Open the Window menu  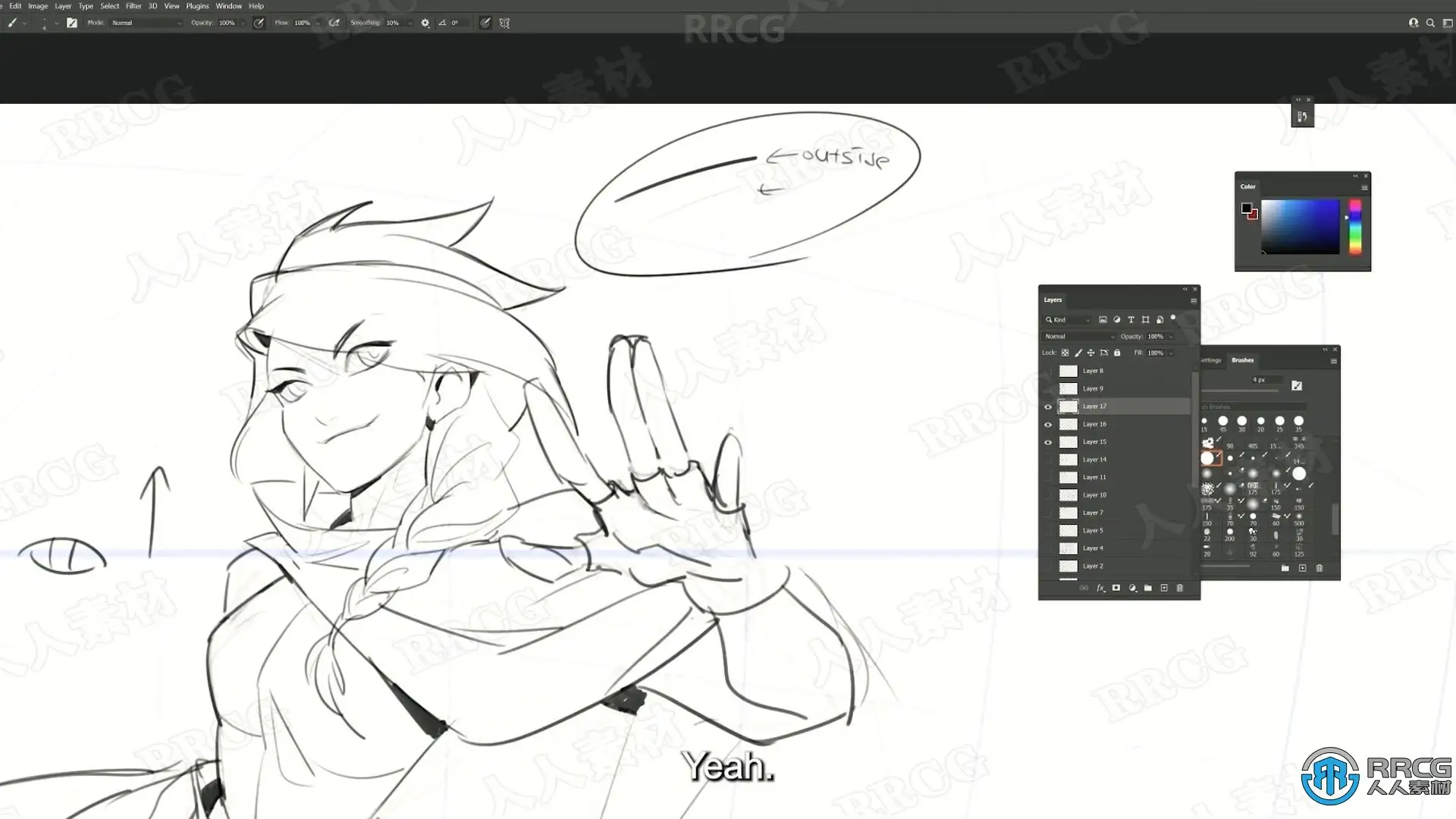[228, 6]
